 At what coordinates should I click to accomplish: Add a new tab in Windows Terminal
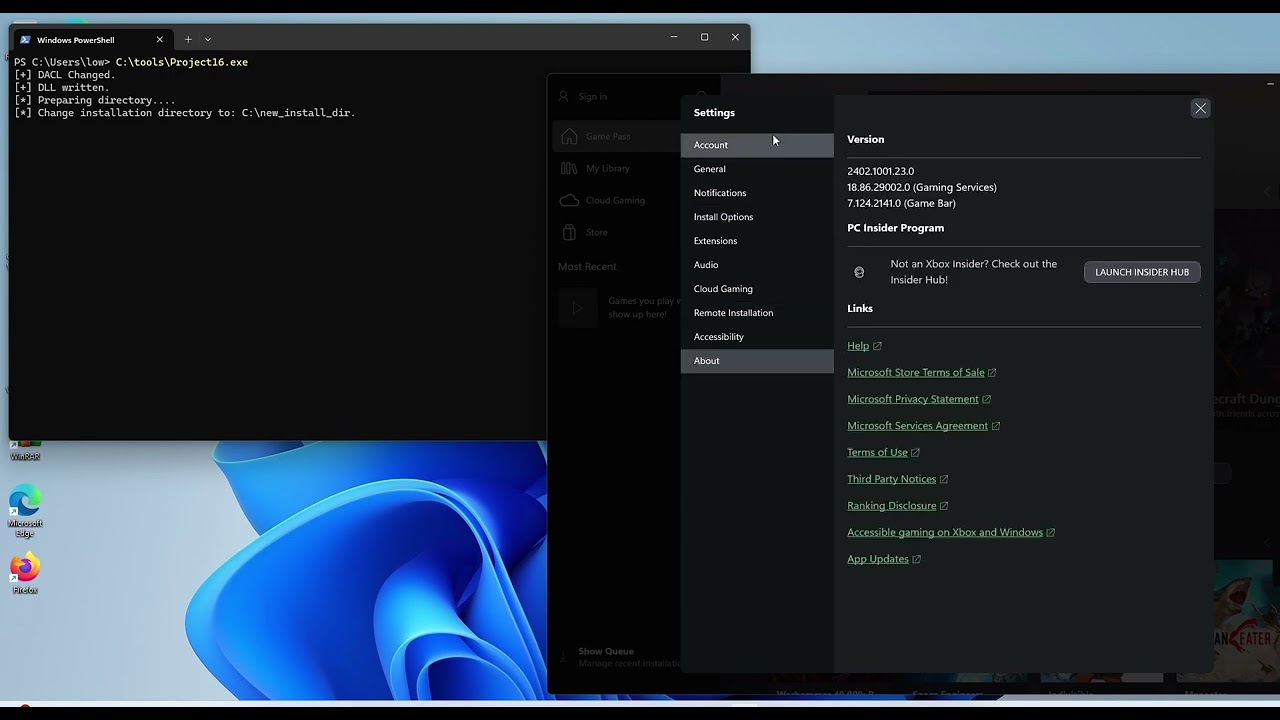point(188,40)
